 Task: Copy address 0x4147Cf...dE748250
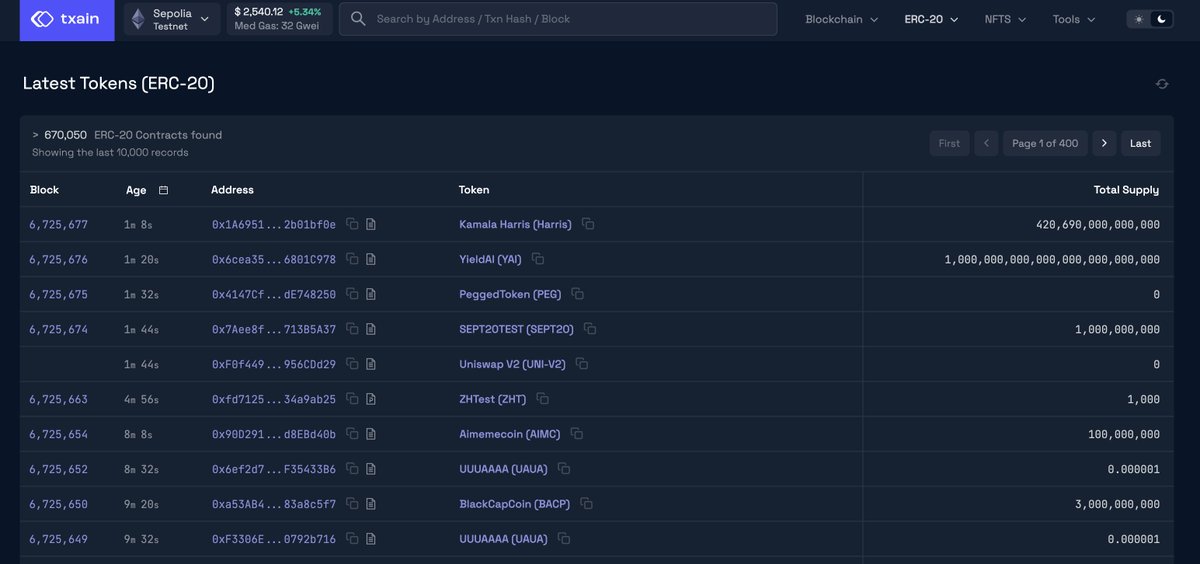point(352,295)
